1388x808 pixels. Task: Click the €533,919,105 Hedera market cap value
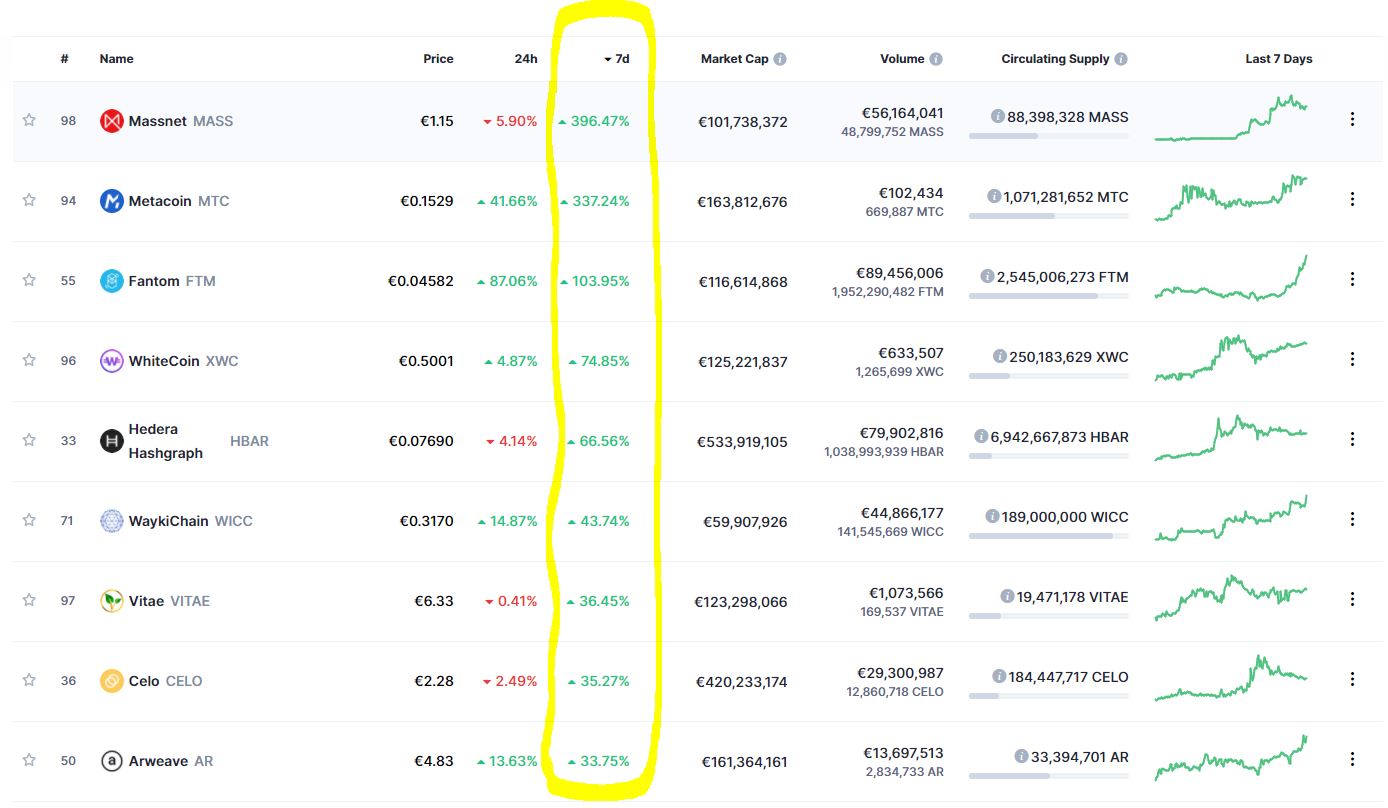click(742, 441)
